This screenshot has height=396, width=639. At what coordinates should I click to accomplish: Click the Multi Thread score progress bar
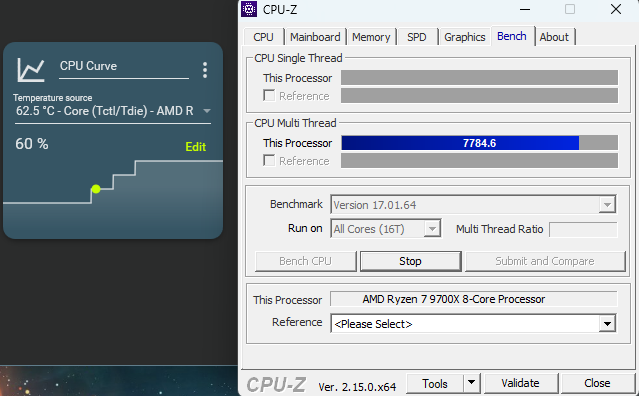[x=479, y=143]
